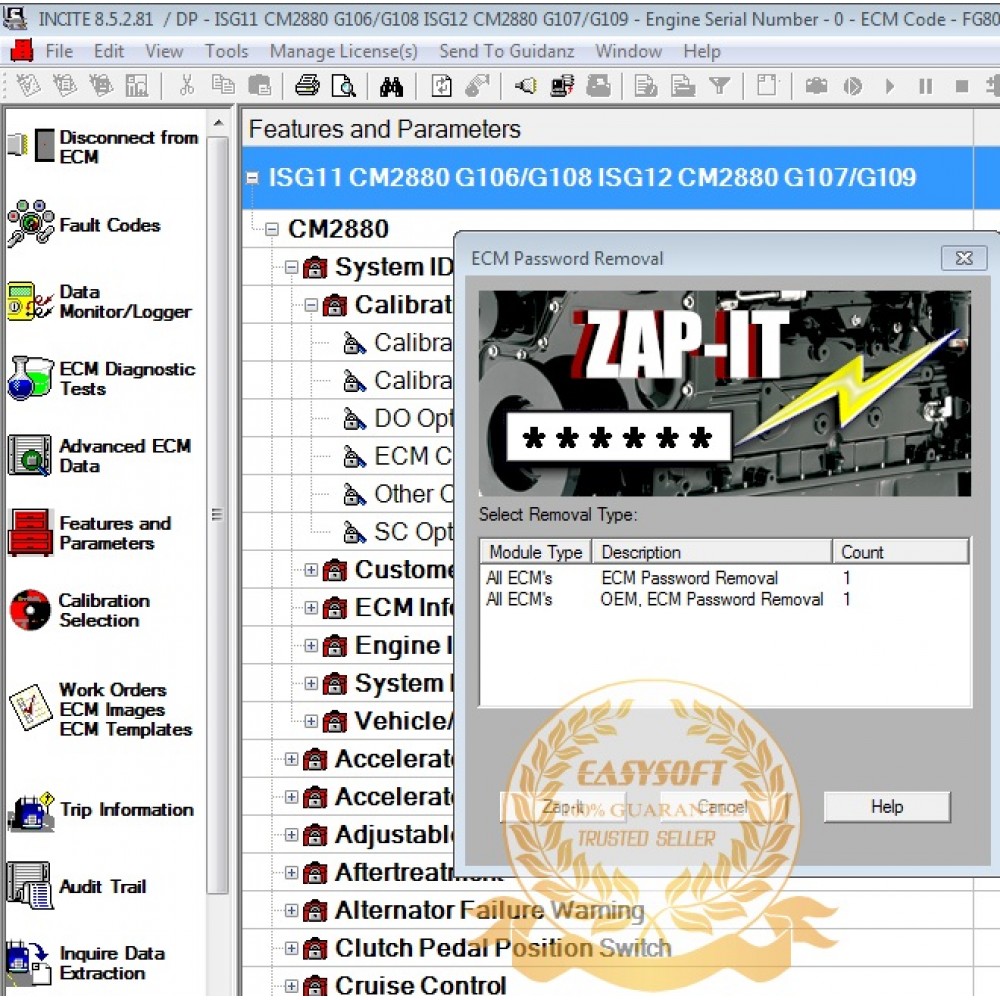Click Disconnect from ECM in the sidebar
This screenshot has width=1000, height=1000.
click(103, 147)
